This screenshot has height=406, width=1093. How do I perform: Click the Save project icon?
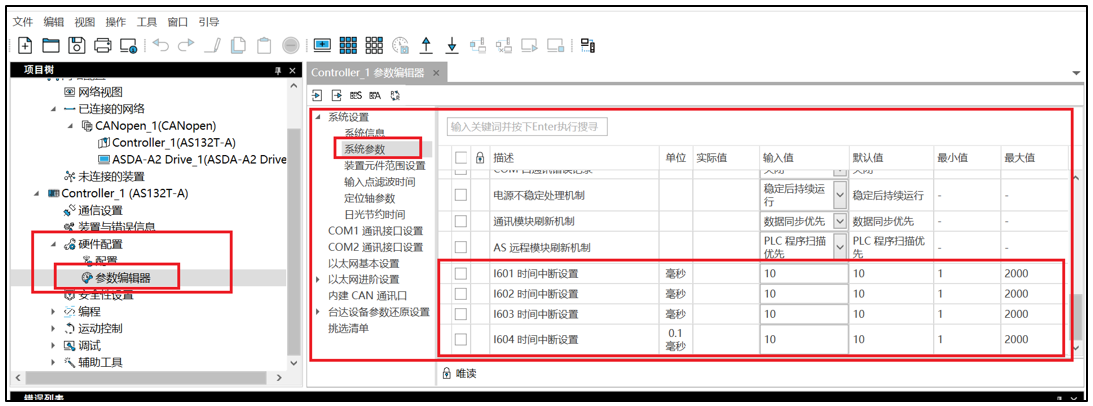click(x=76, y=45)
